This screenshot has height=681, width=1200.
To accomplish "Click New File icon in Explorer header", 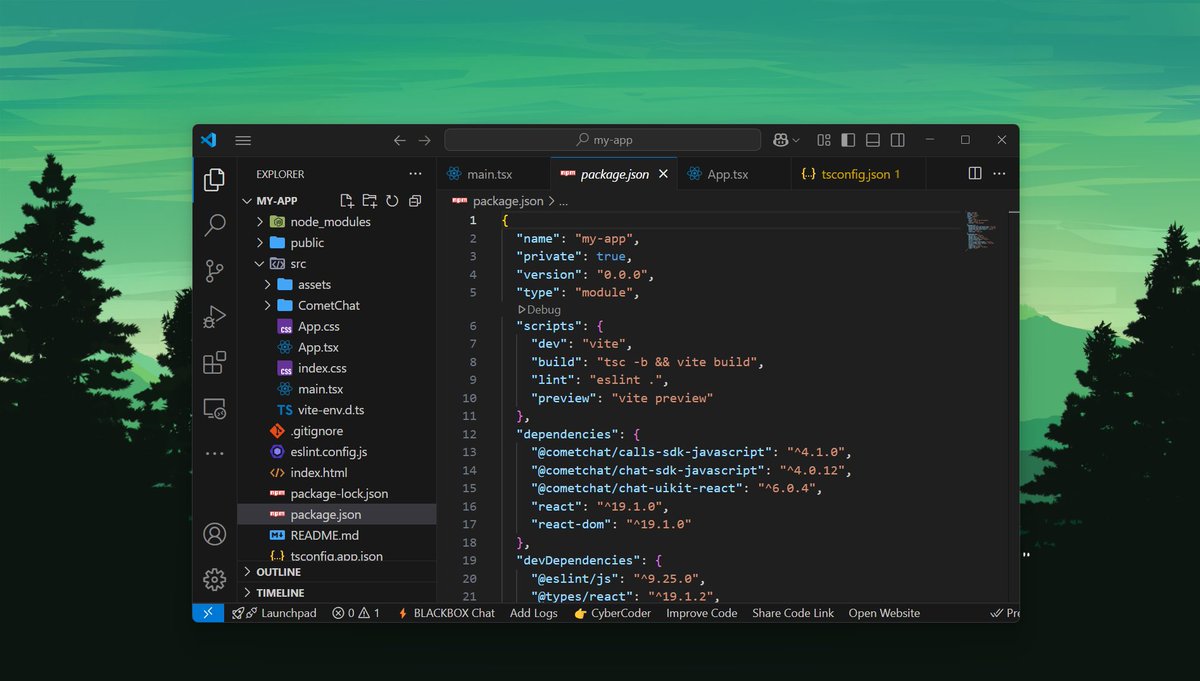I will 347,201.
